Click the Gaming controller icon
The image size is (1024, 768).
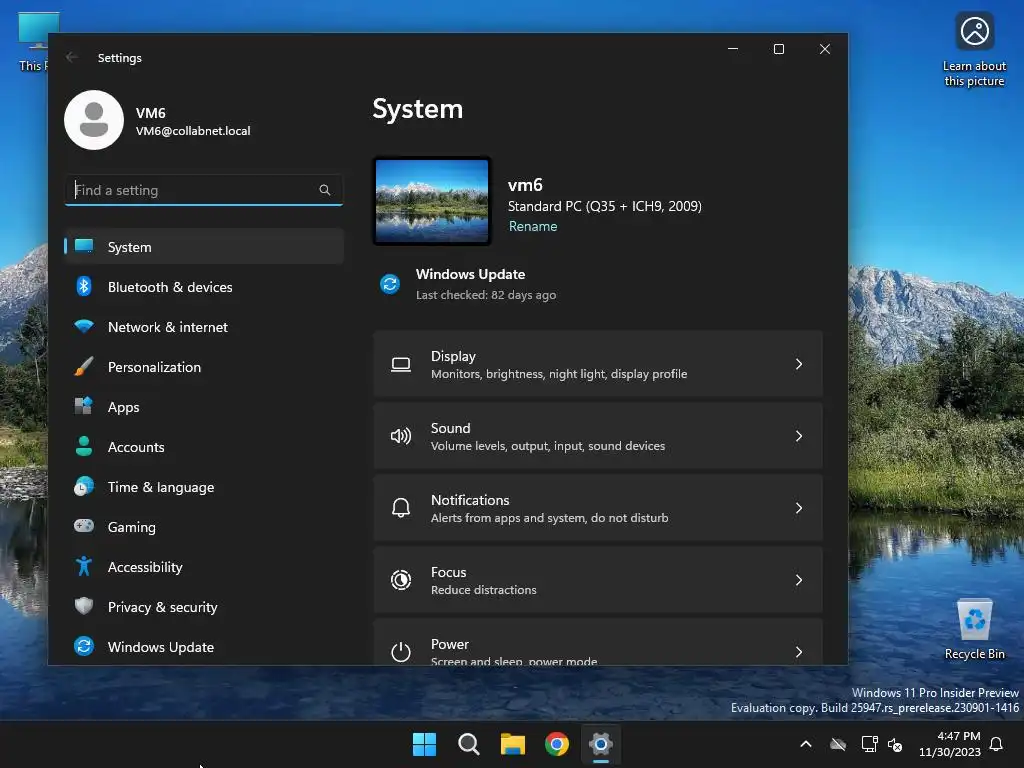(x=84, y=526)
